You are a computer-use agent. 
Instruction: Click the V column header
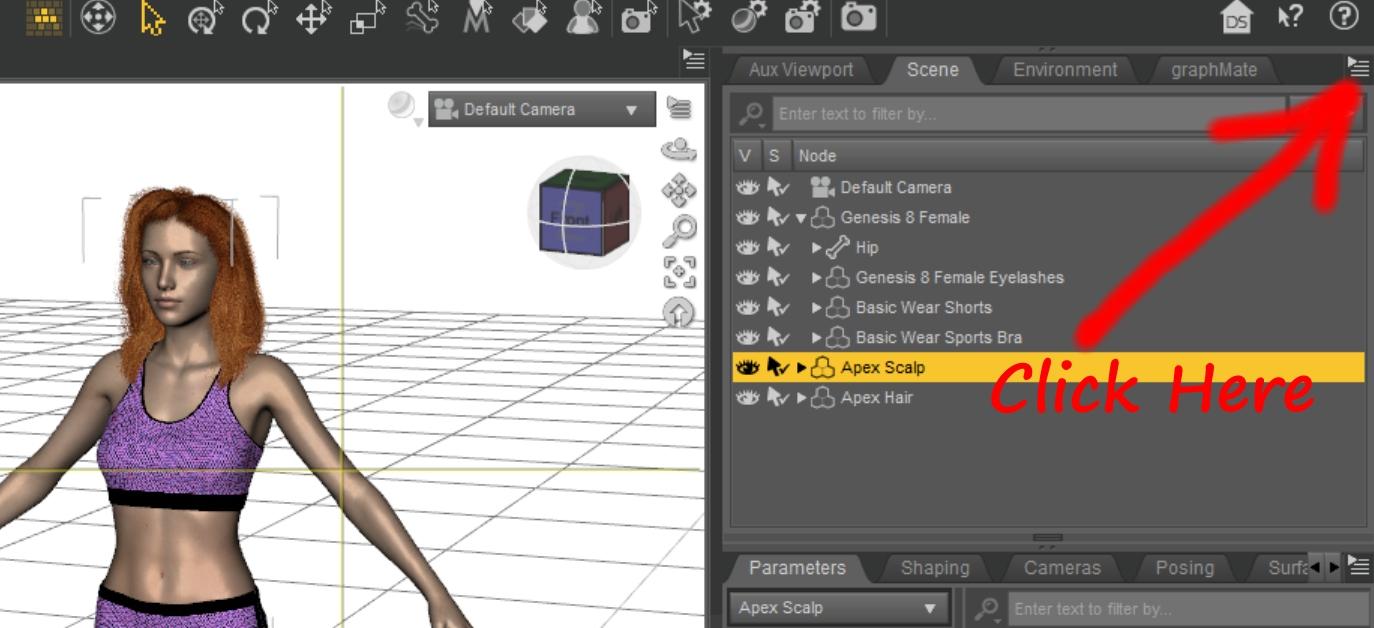pyautogui.click(x=746, y=155)
